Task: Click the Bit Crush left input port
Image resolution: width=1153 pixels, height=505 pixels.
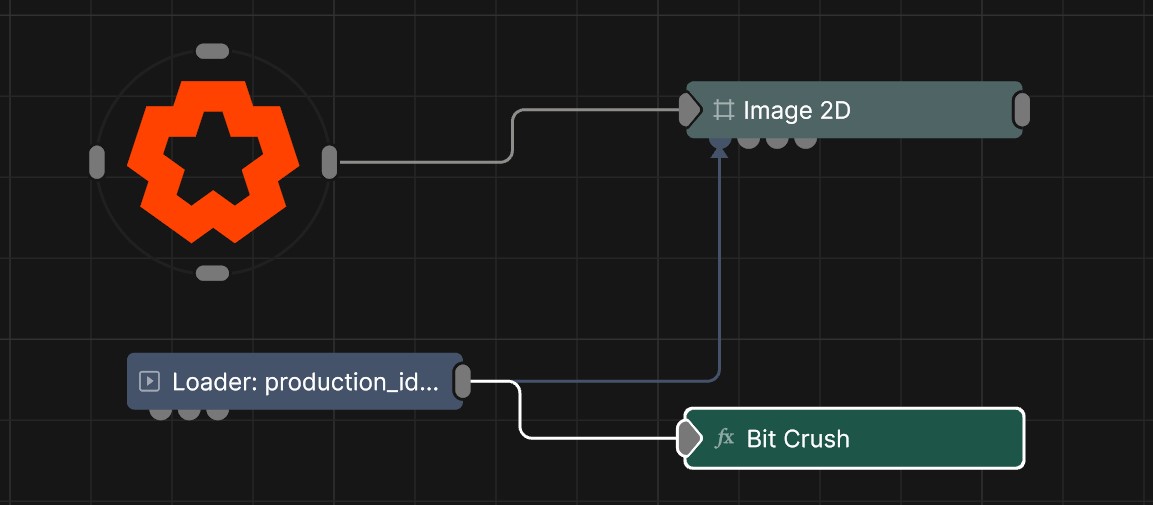Action: coord(688,438)
